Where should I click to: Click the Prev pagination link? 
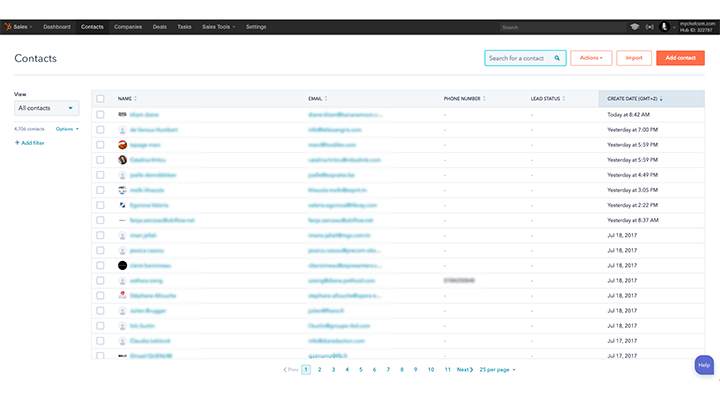tap(291, 370)
